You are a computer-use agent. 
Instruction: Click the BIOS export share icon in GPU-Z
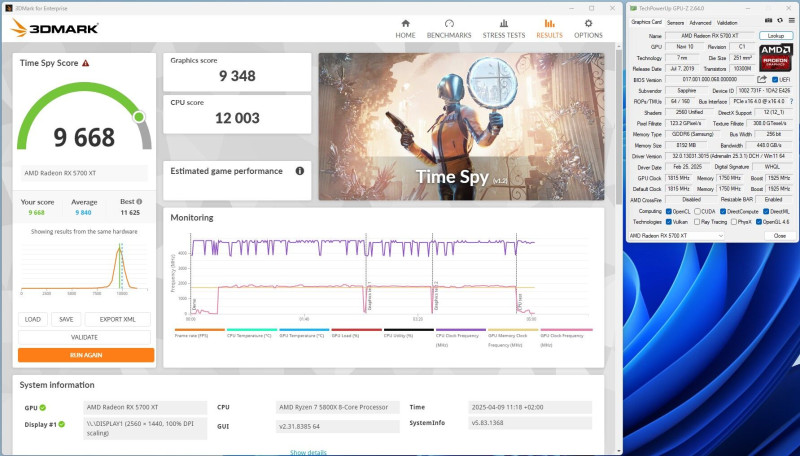[762, 79]
